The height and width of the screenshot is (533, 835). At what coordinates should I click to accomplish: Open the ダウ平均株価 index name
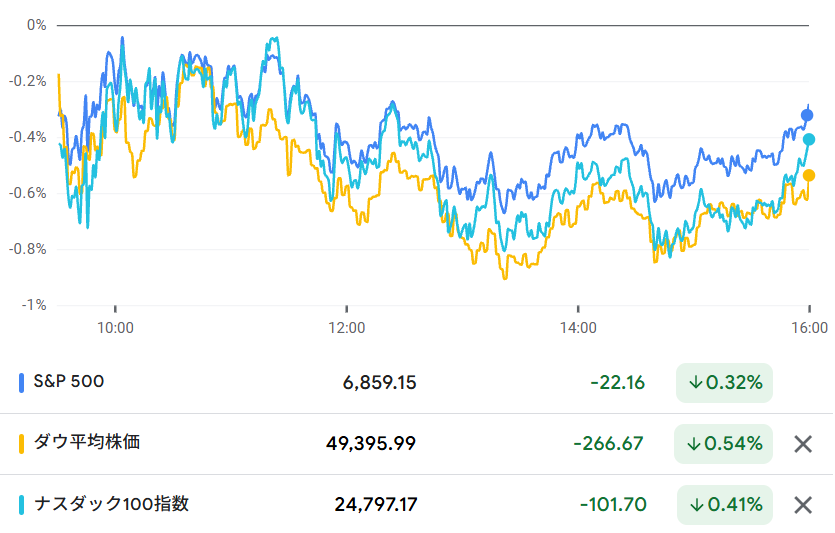click(x=87, y=442)
